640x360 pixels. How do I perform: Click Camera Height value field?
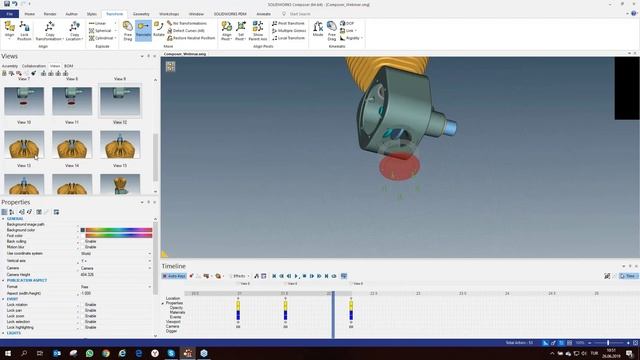(116, 275)
